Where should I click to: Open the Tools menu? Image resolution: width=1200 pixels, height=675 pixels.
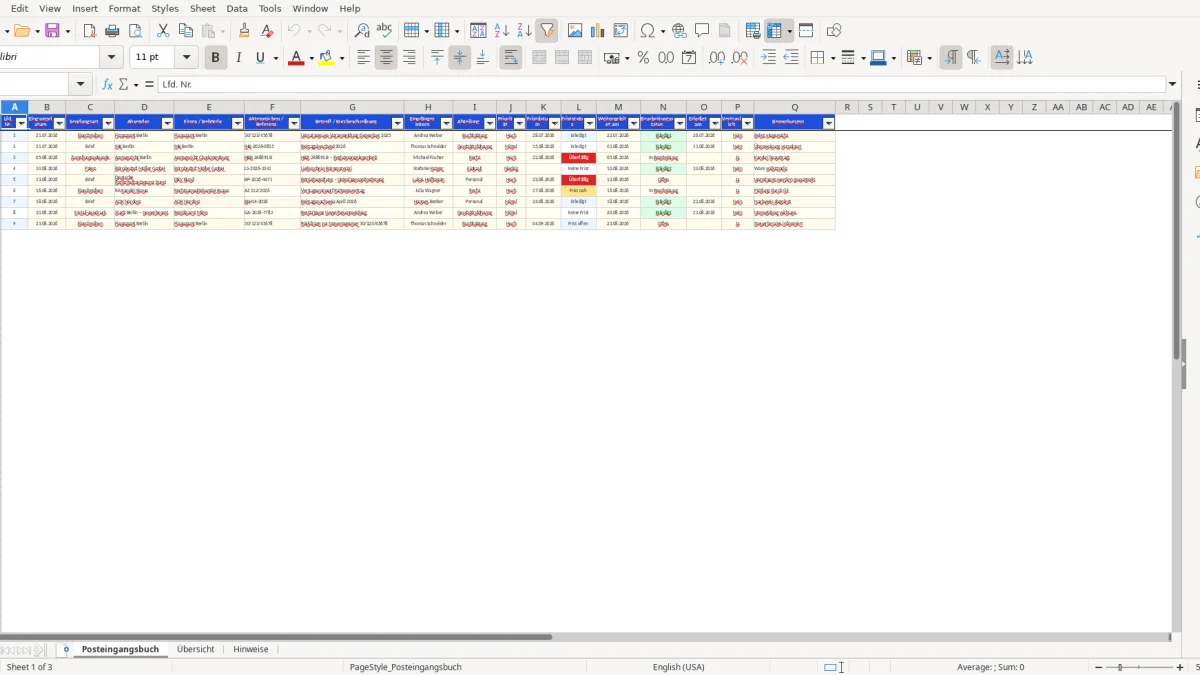coord(270,8)
